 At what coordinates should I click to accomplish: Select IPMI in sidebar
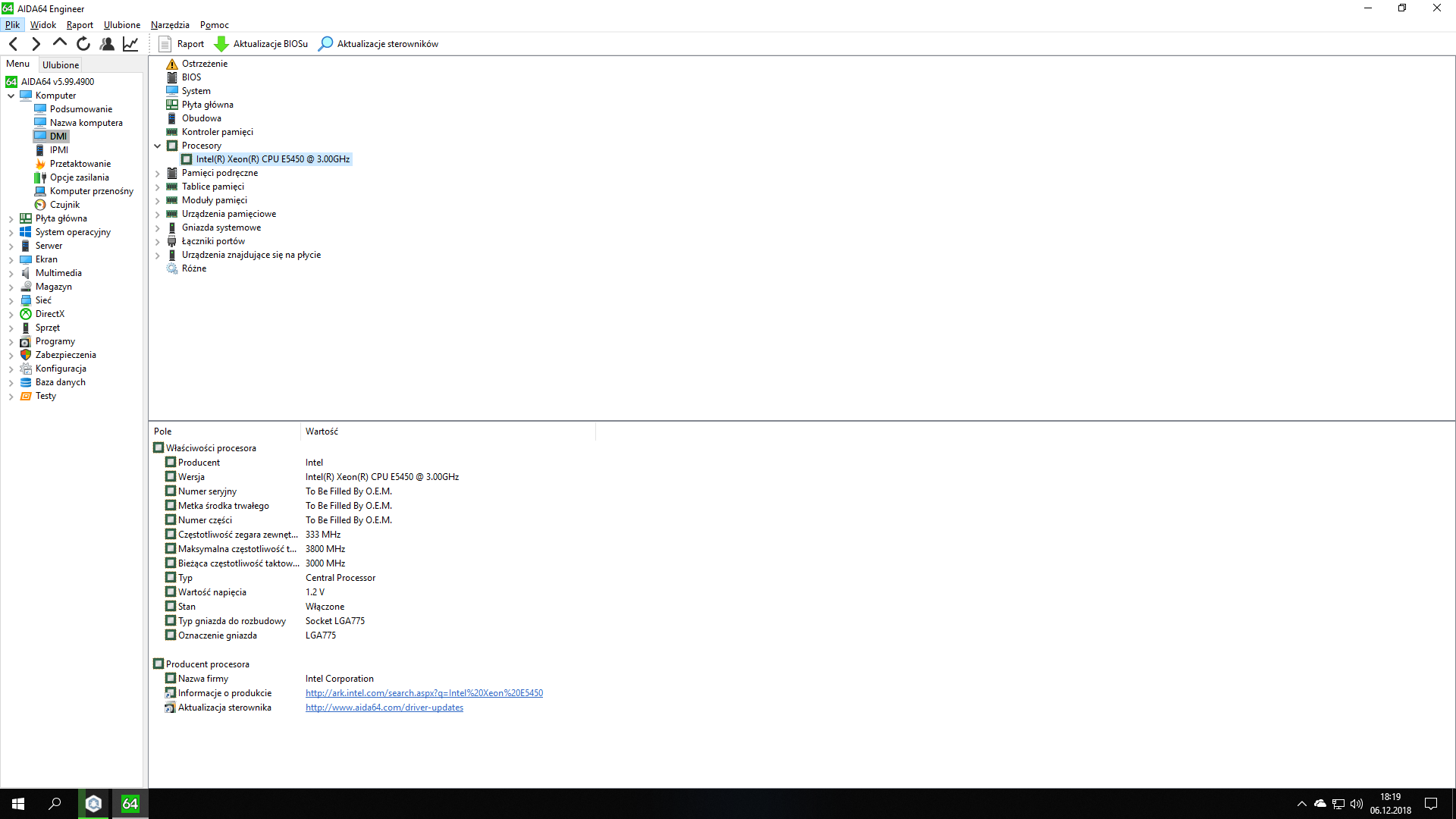(x=59, y=150)
